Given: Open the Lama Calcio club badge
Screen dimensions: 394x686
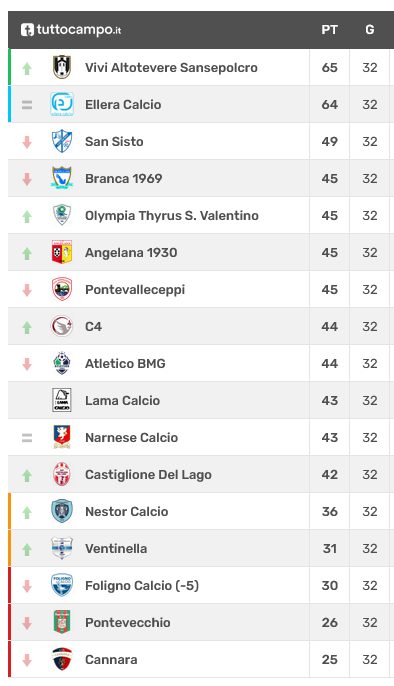Looking at the screenshot, I should [62, 400].
